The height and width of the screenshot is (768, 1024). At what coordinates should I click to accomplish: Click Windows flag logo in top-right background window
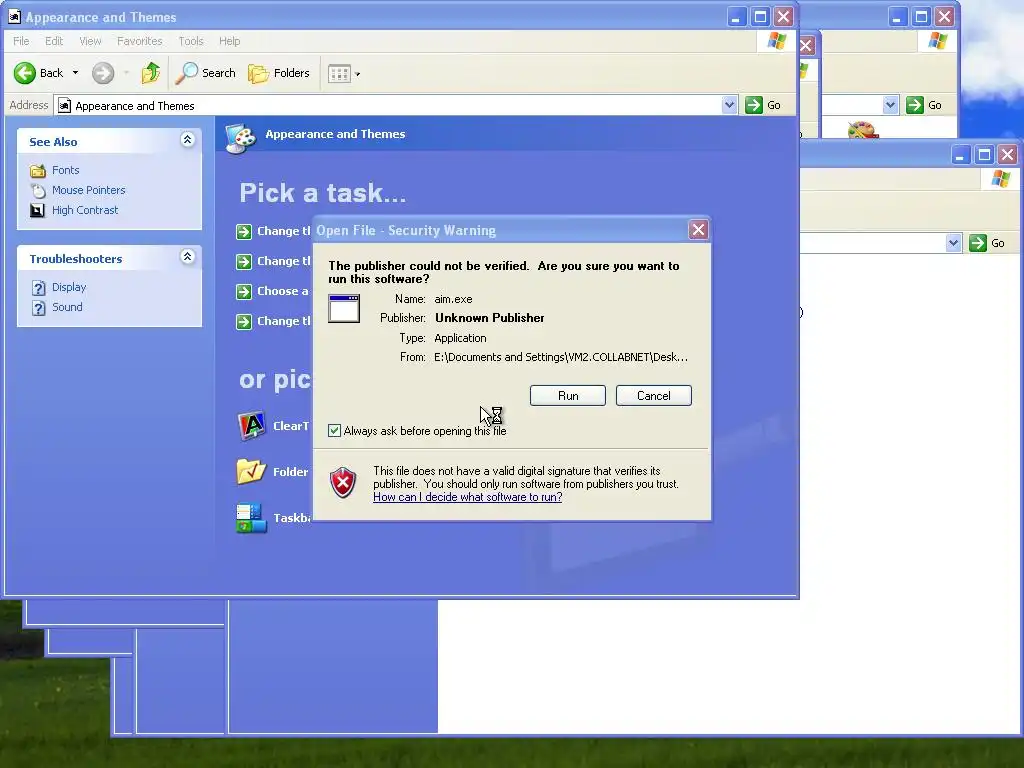click(938, 41)
